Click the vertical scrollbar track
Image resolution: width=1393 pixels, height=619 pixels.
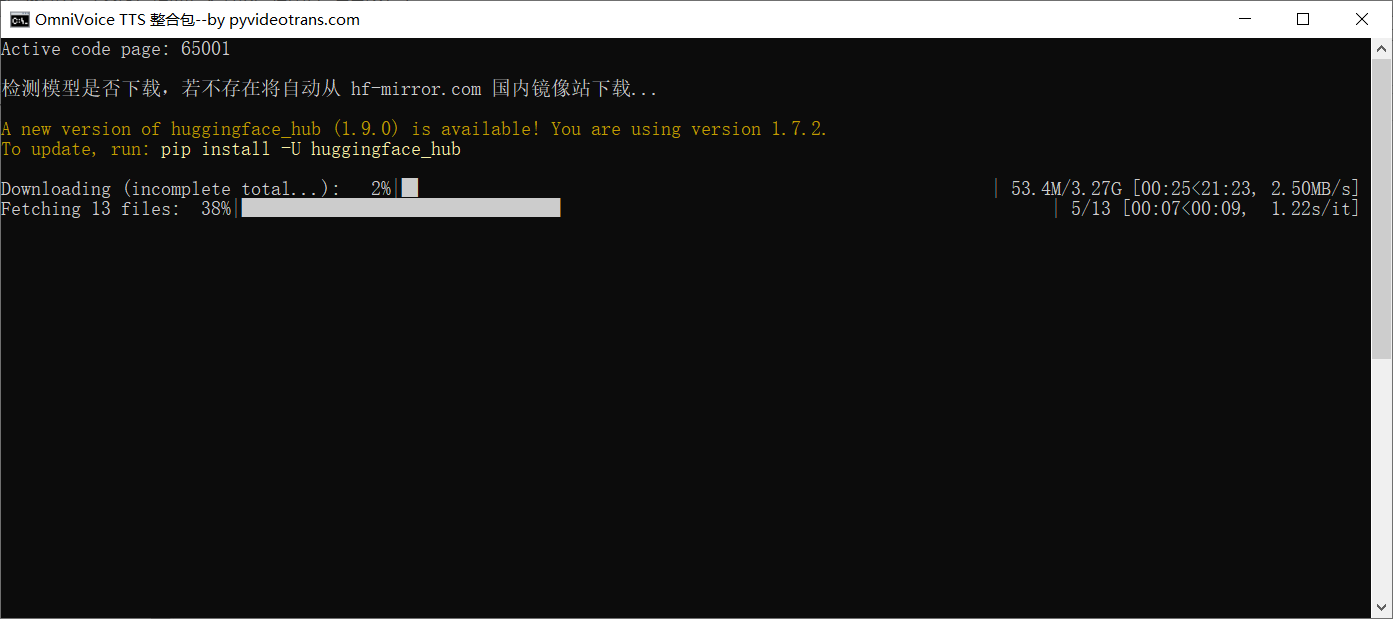1382,450
